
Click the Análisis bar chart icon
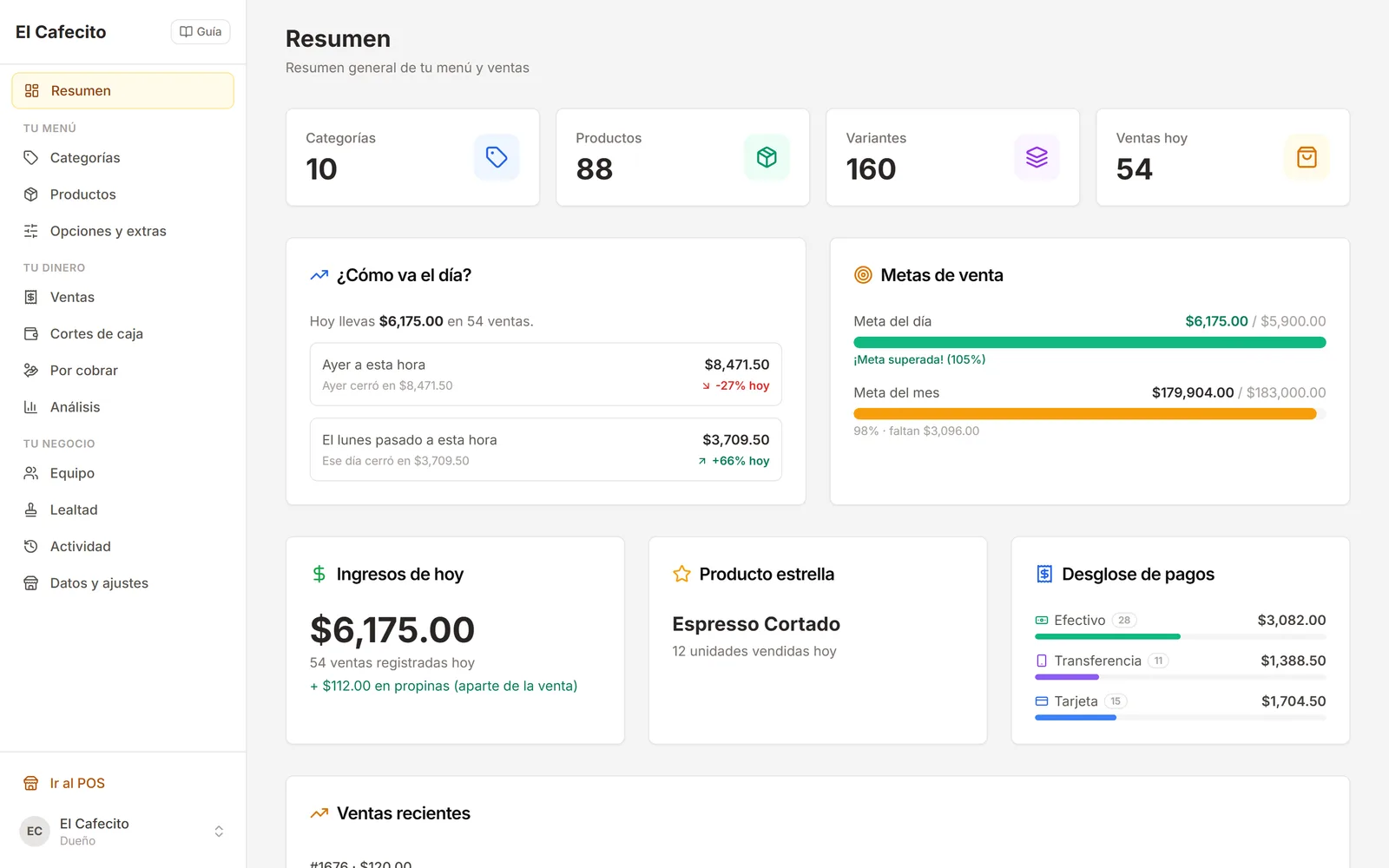point(31,407)
